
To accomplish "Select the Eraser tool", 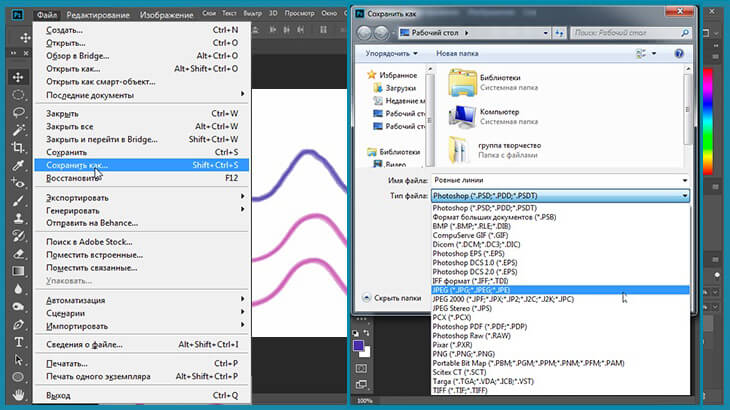I will click(x=18, y=254).
